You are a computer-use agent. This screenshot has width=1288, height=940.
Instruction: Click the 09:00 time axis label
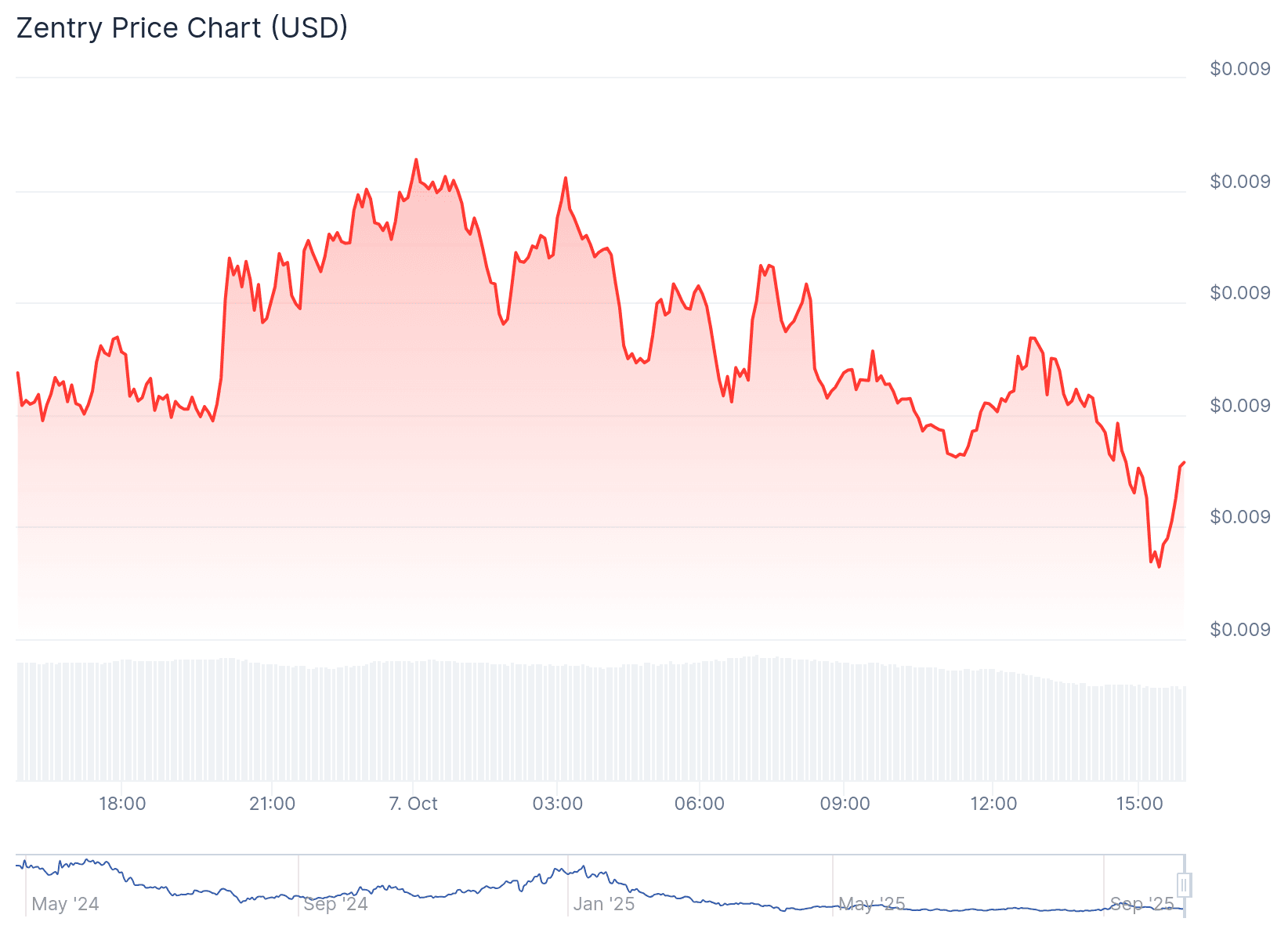click(x=845, y=804)
